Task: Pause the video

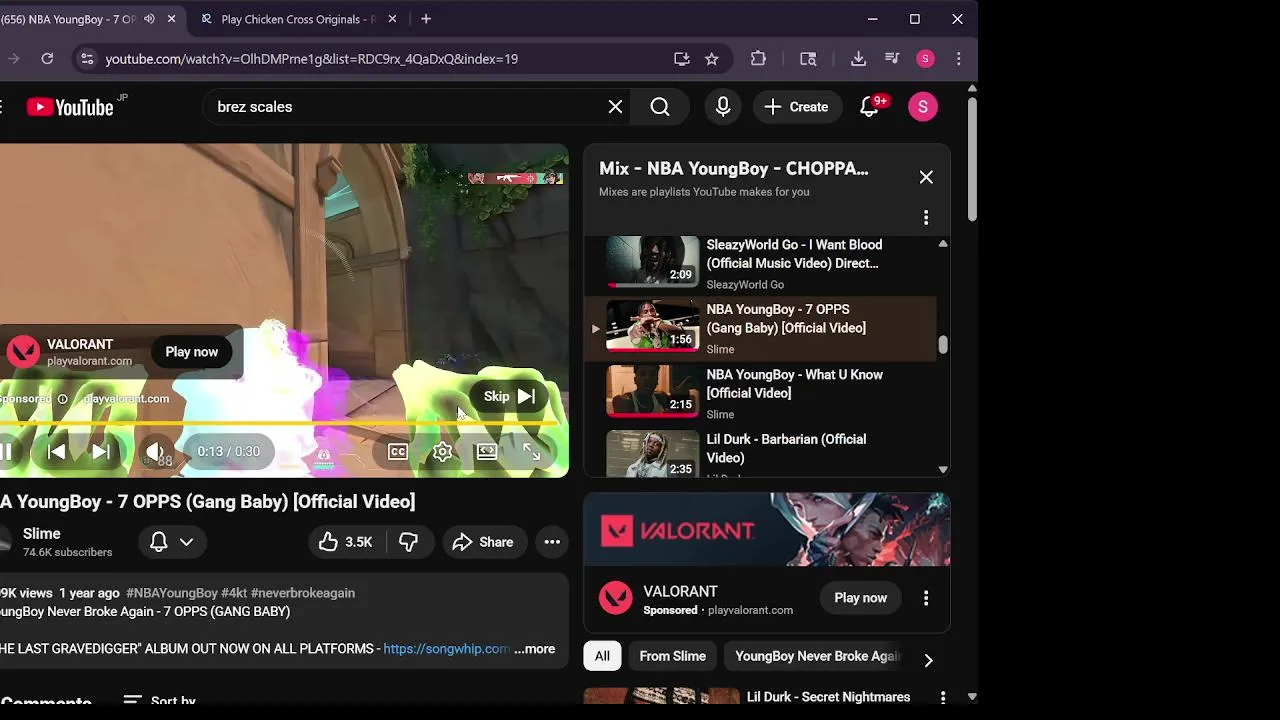Action: [6, 452]
